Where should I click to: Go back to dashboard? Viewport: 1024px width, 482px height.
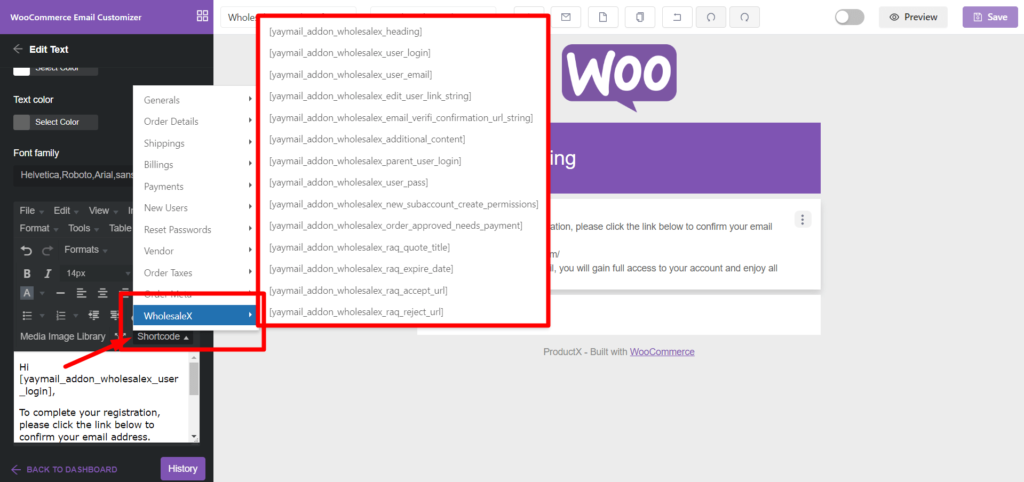[64, 469]
